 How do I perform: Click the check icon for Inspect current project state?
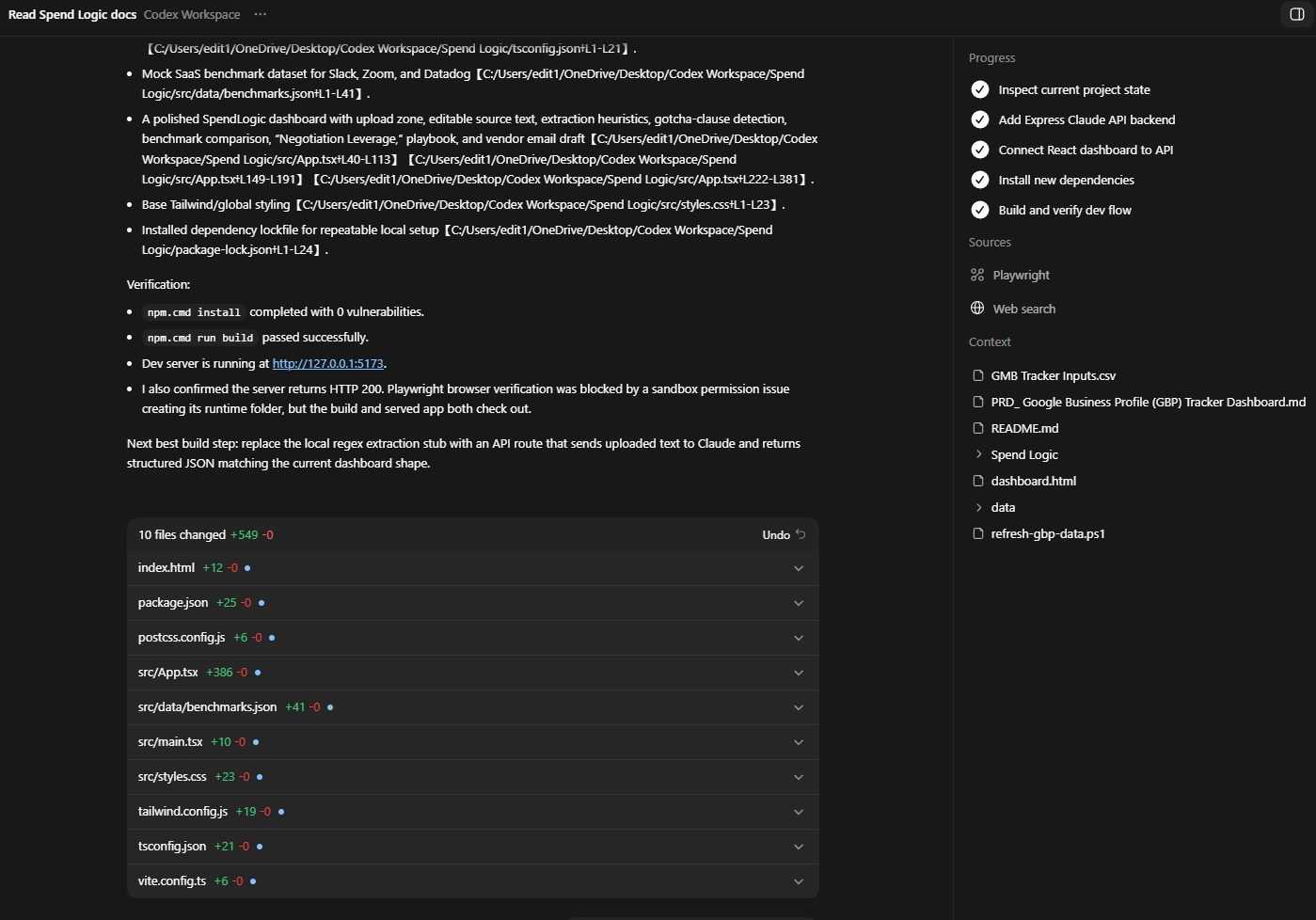point(980,89)
